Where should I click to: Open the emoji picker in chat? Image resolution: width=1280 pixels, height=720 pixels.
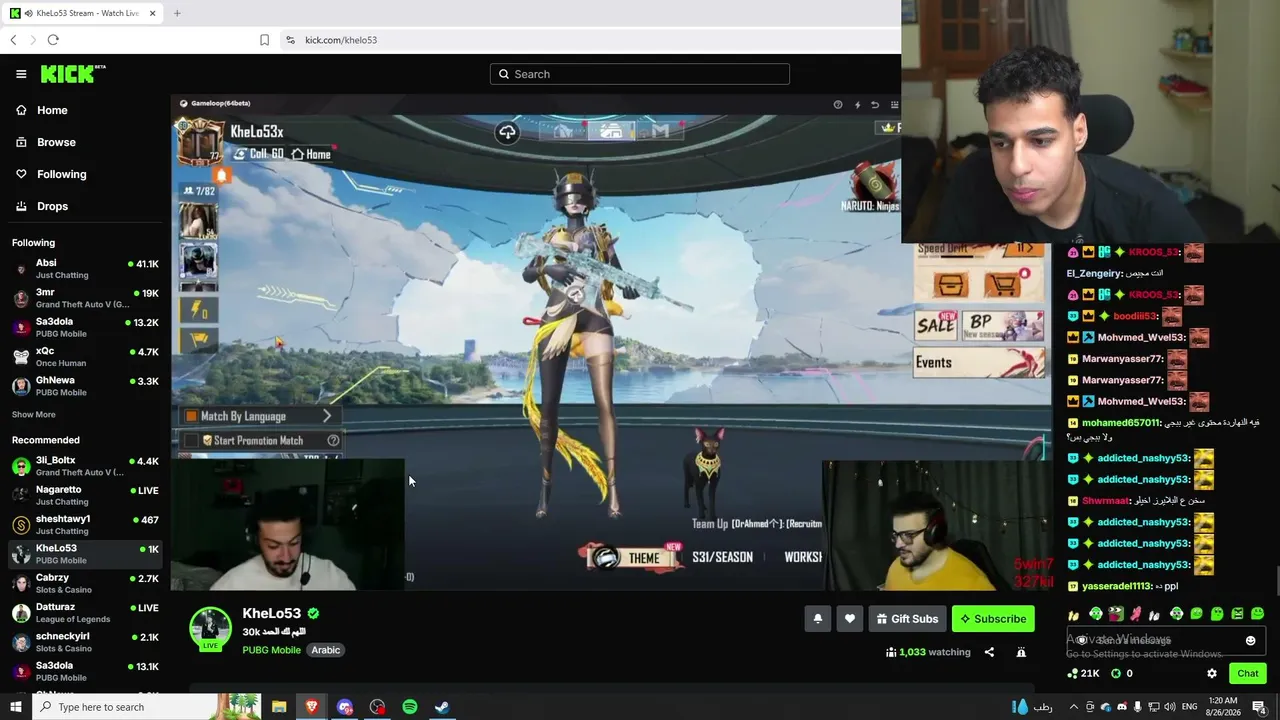(1250, 641)
